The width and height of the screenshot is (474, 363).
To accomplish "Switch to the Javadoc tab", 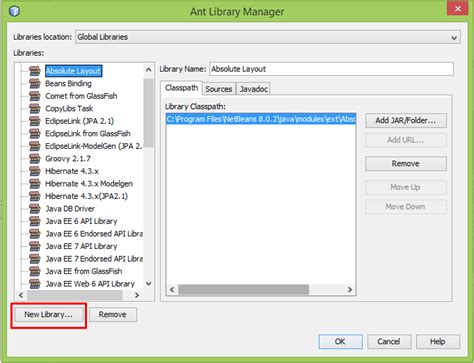I will (x=254, y=89).
